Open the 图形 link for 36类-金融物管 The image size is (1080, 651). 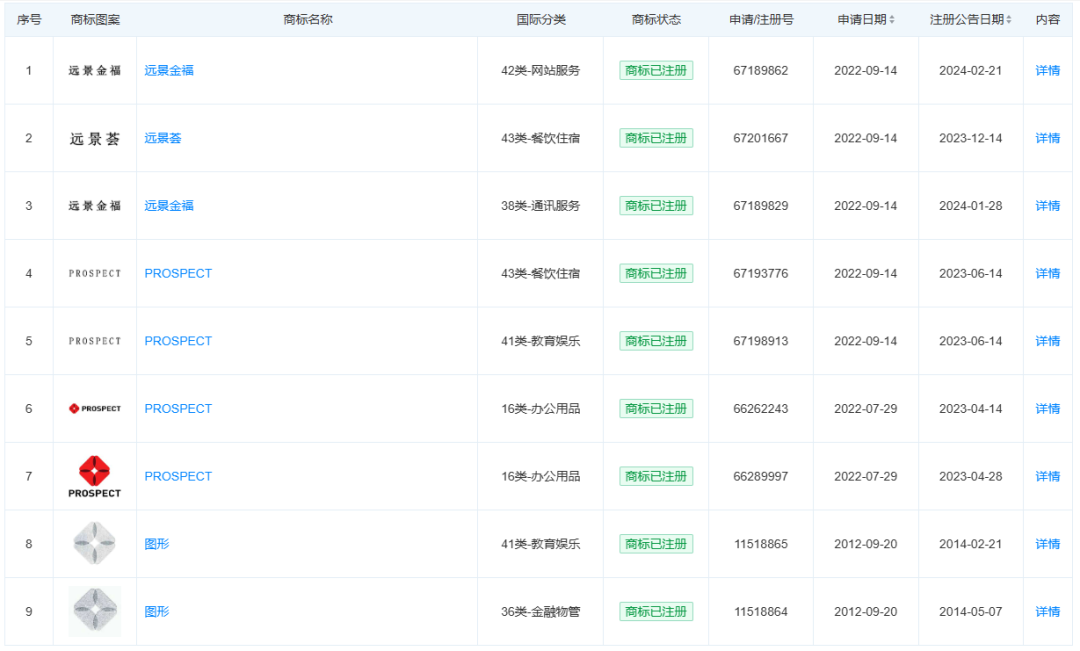[157, 612]
